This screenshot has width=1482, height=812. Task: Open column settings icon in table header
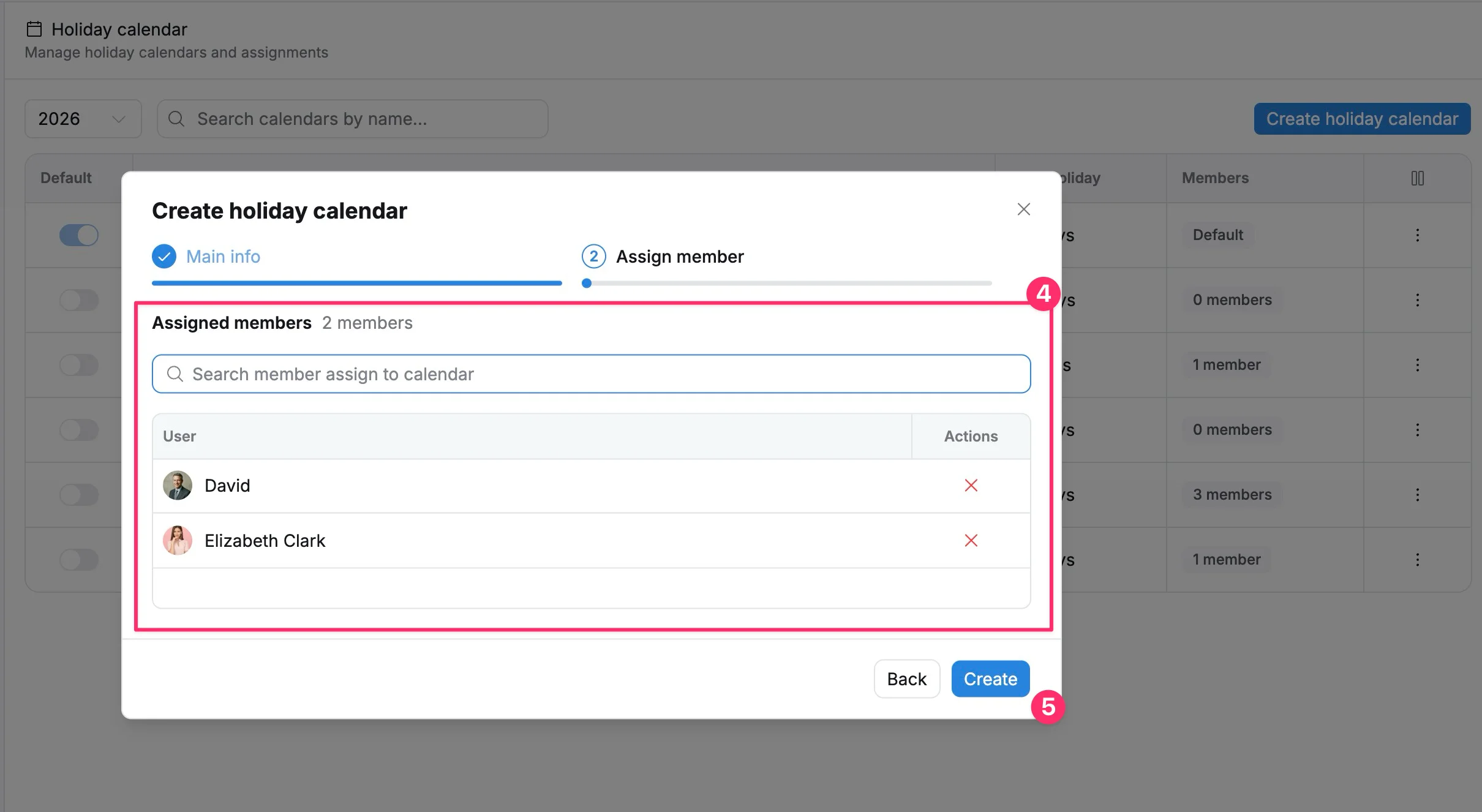coord(1417,178)
